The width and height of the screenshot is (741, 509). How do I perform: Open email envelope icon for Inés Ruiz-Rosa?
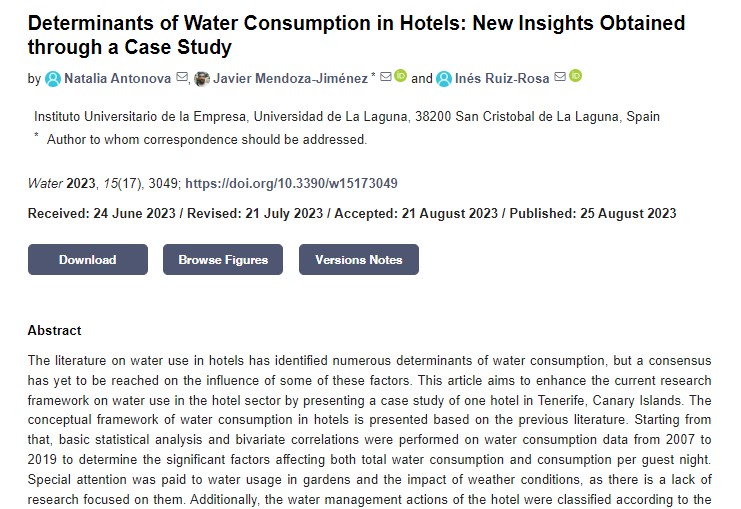pos(560,76)
